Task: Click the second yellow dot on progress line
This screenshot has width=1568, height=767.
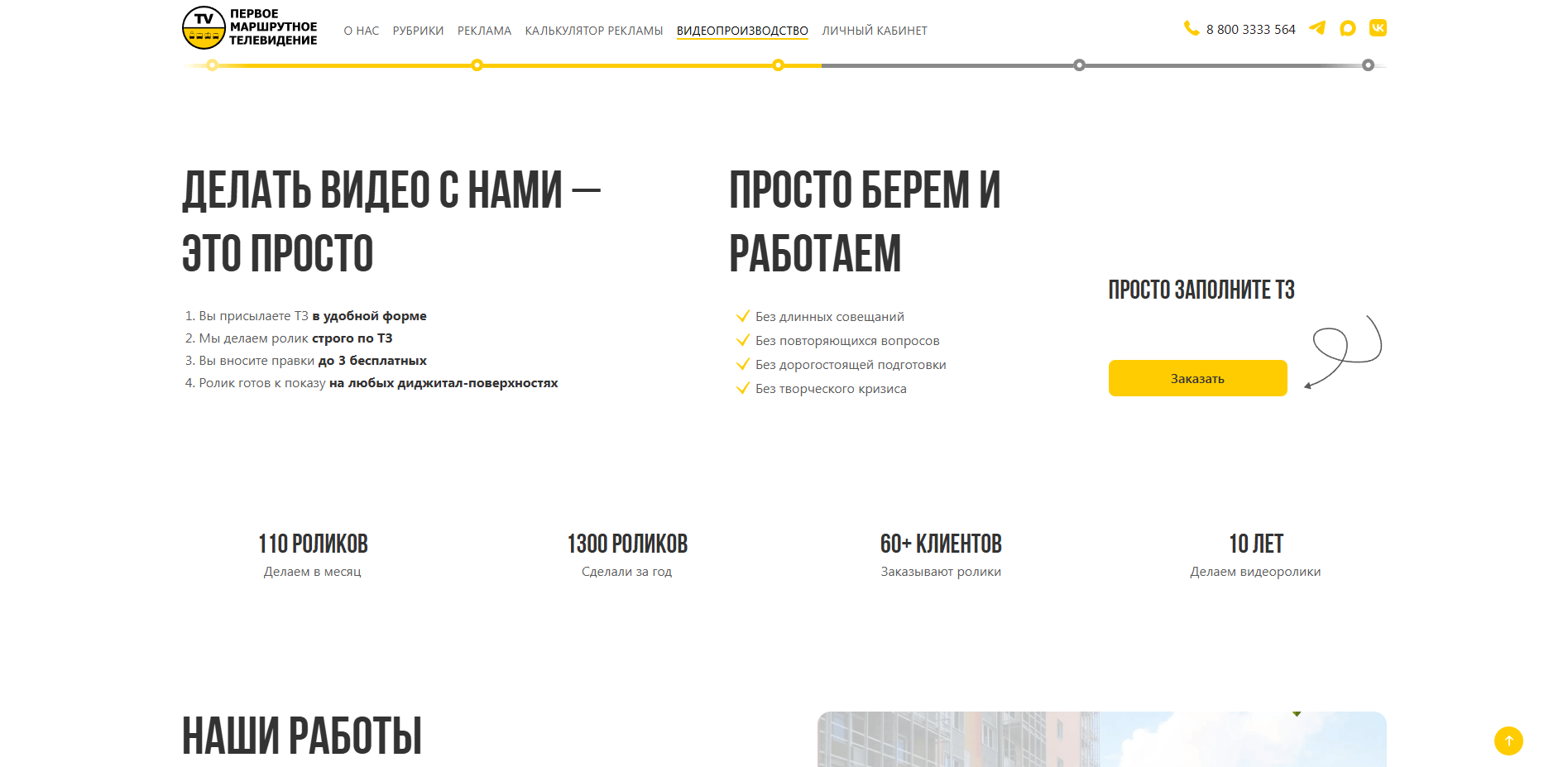Action: [x=477, y=65]
